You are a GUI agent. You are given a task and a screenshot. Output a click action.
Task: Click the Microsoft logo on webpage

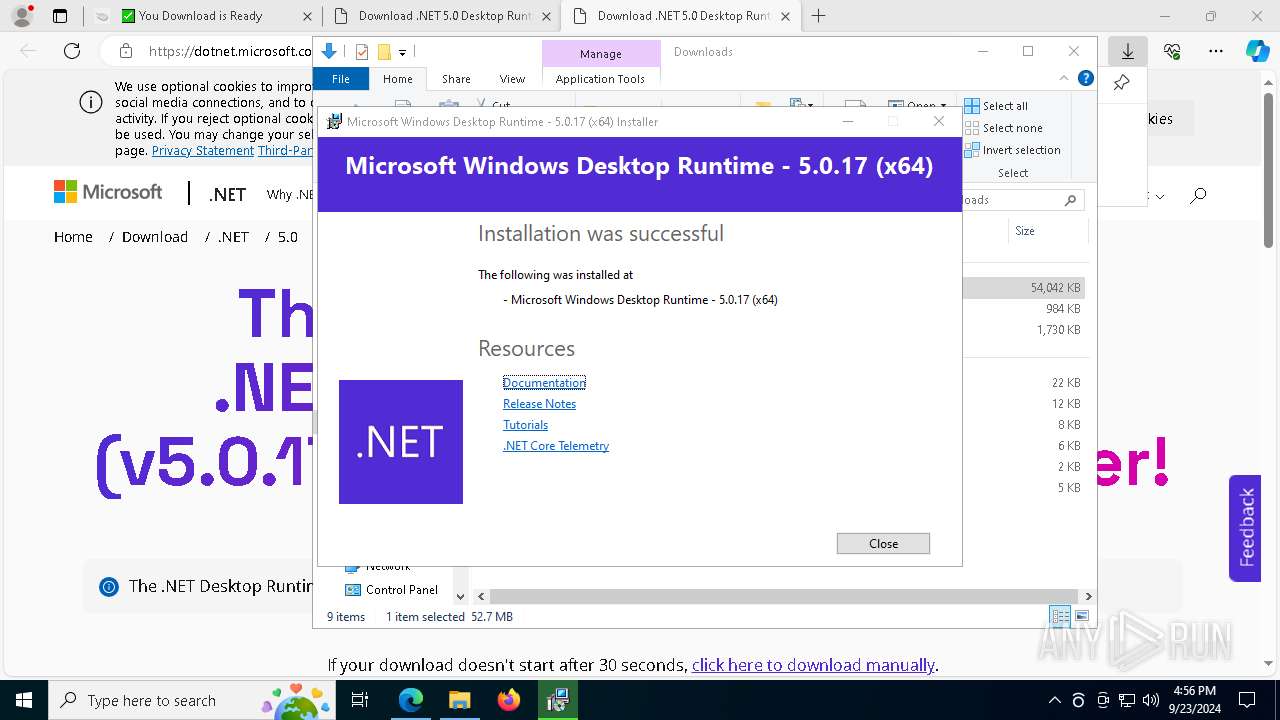pyautogui.click(x=108, y=192)
